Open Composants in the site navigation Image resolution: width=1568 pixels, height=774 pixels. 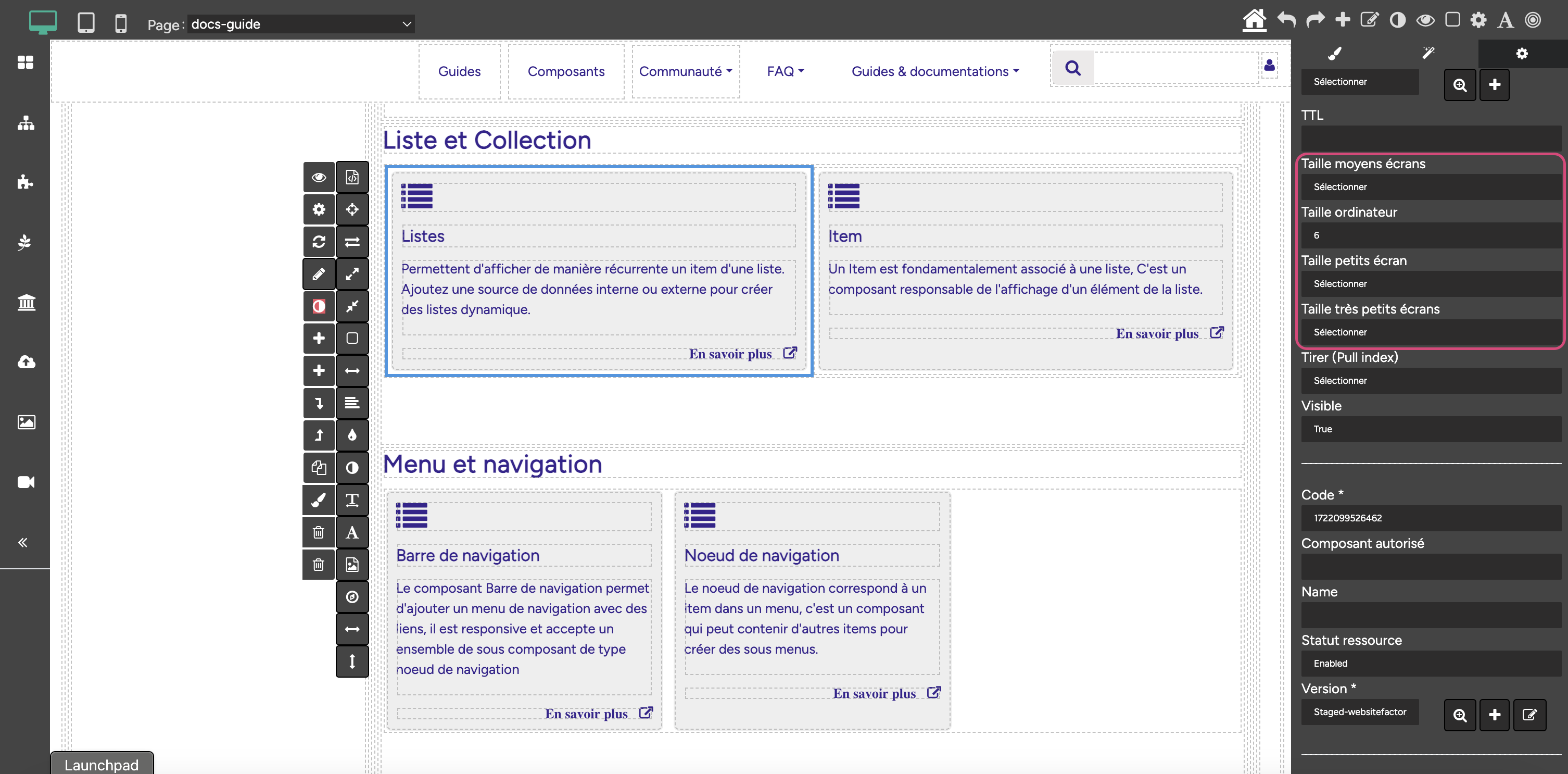pyautogui.click(x=565, y=71)
